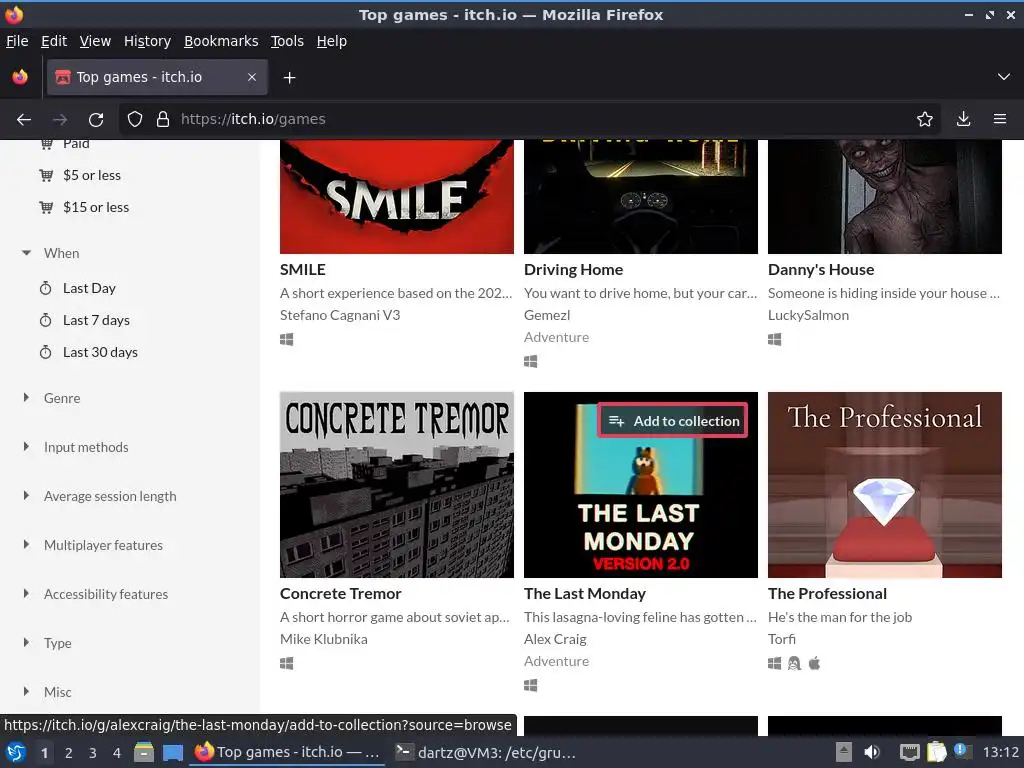Click the macOS icon under The Professional
1024x768 pixels.
click(x=814, y=664)
